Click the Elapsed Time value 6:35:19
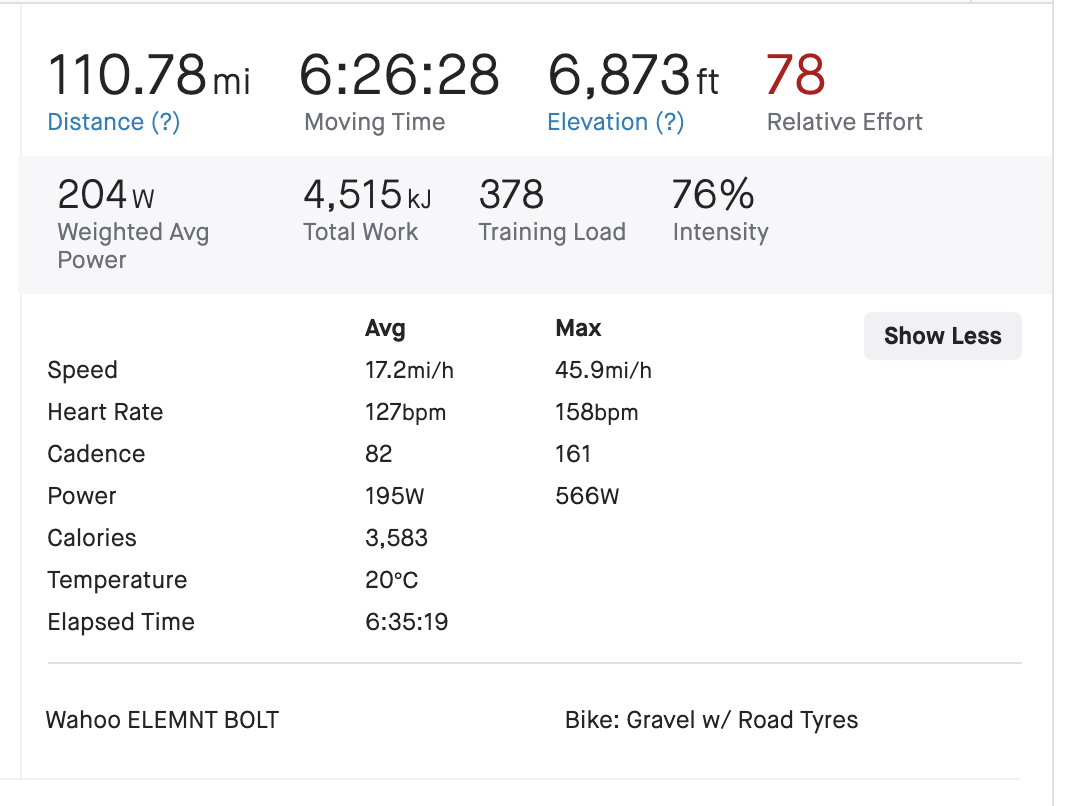Screen dimensions: 1078x806 pyautogui.click(x=406, y=622)
